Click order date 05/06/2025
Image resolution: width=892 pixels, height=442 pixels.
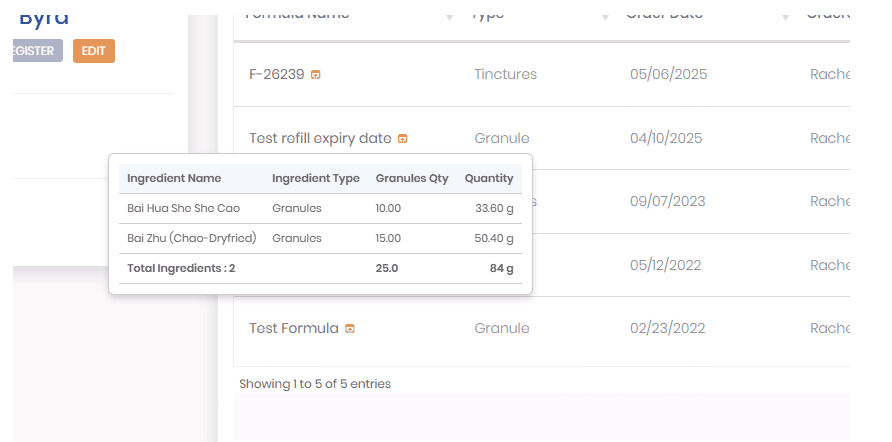tap(668, 74)
